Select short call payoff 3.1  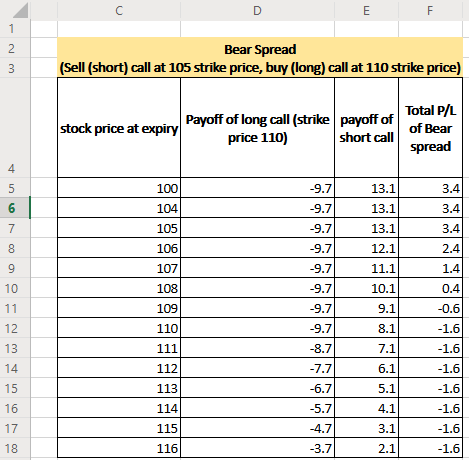pos(366,428)
